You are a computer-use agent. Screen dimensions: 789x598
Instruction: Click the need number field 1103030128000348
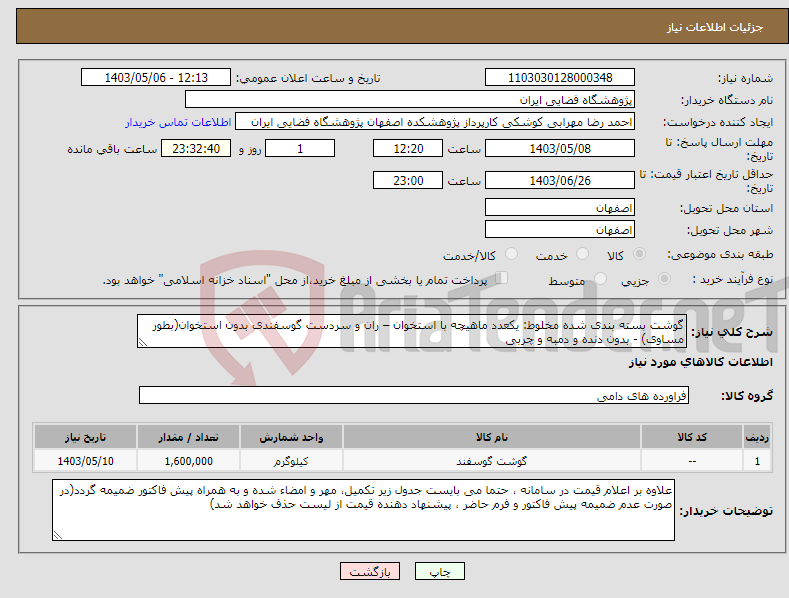tap(560, 78)
